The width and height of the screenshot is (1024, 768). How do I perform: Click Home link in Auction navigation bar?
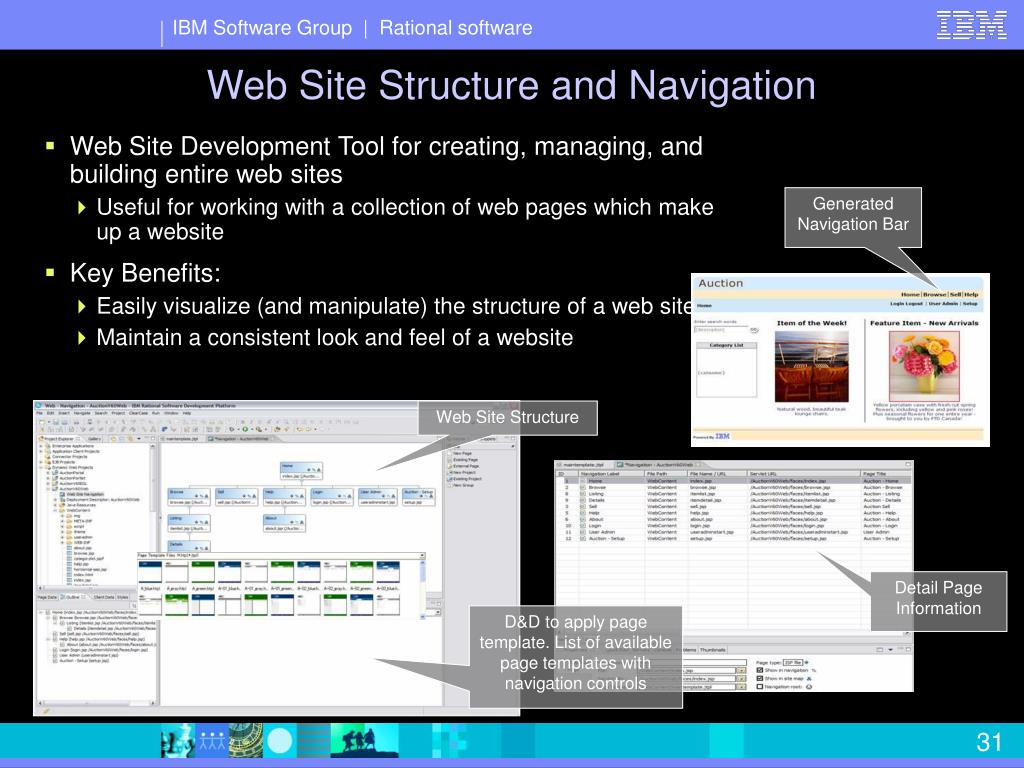point(910,295)
